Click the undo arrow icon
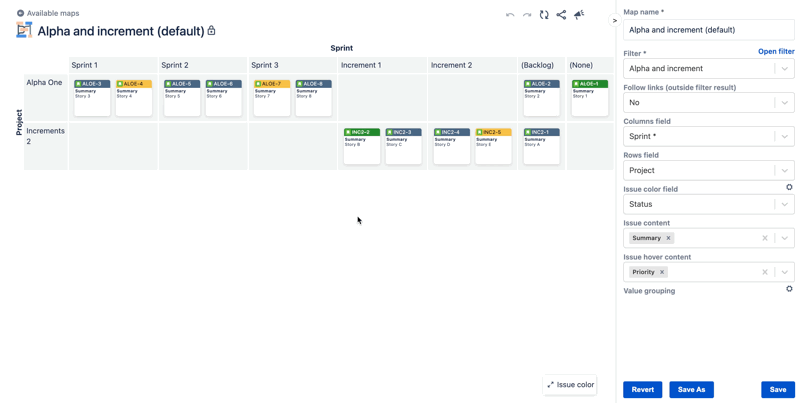Viewport: 800px width, 403px height. coord(510,15)
